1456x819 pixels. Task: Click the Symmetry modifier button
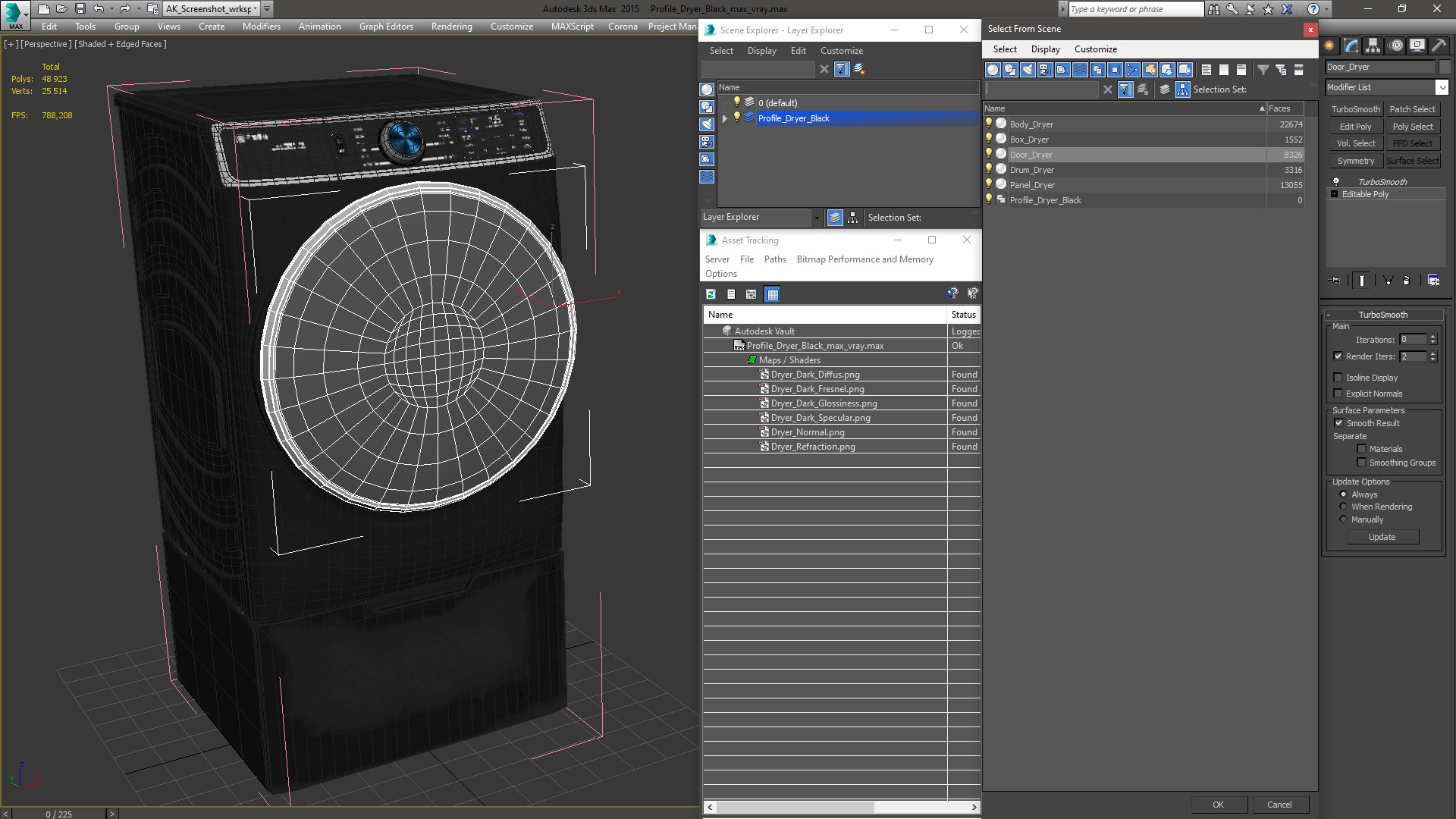coord(1355,161)
